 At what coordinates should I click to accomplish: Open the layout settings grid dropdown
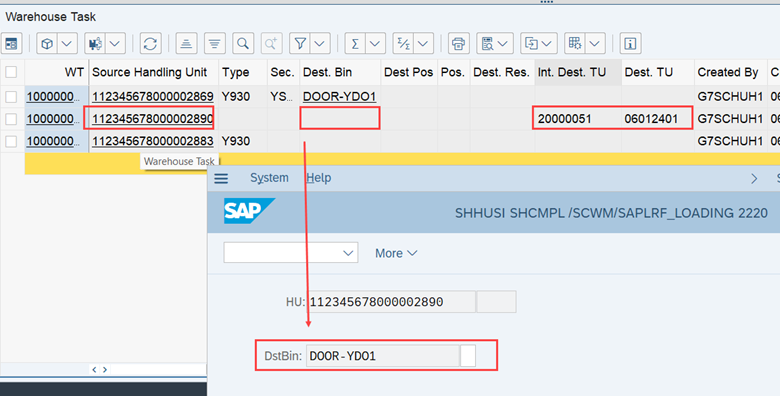coord(575,44)
